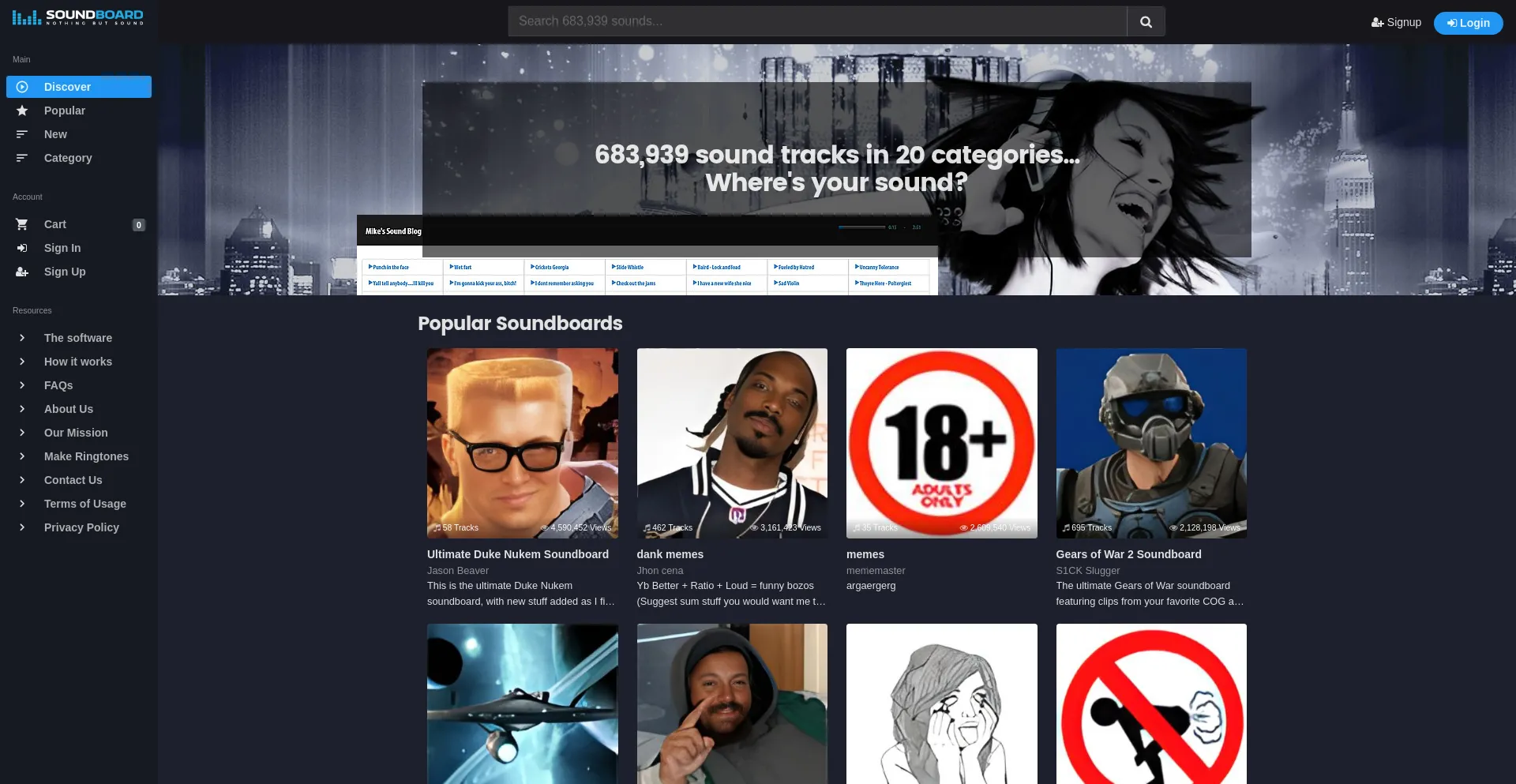Click the Discover play-circle icon
1516x784 pixels.
(22, 87)
